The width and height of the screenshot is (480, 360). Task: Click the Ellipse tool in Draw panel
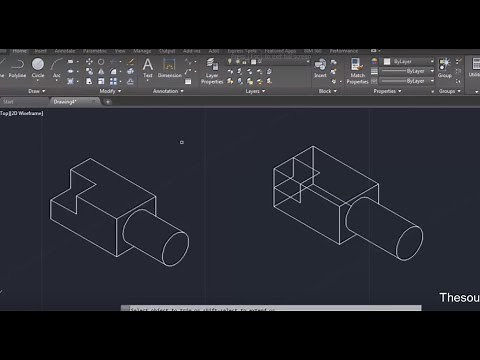coord(70,71)
